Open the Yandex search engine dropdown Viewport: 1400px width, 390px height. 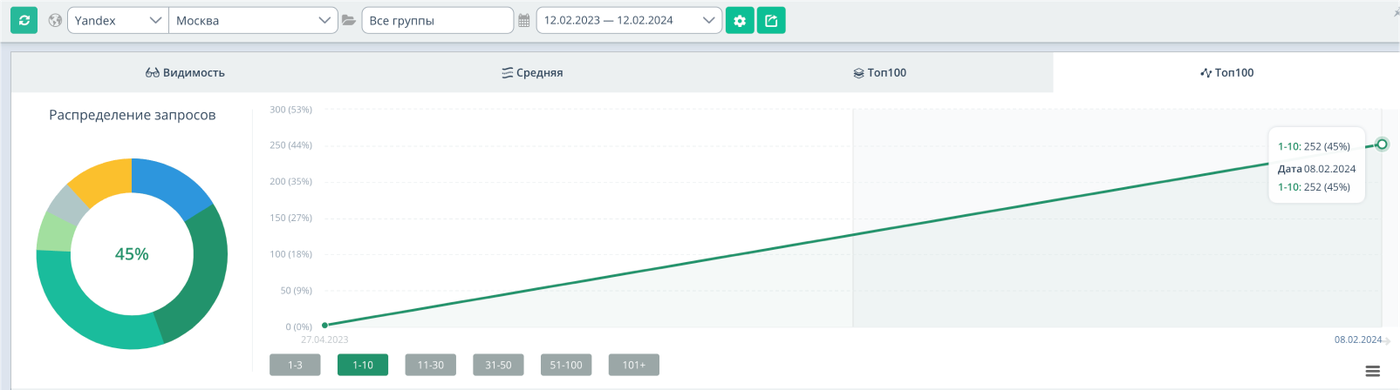(118, 20)
